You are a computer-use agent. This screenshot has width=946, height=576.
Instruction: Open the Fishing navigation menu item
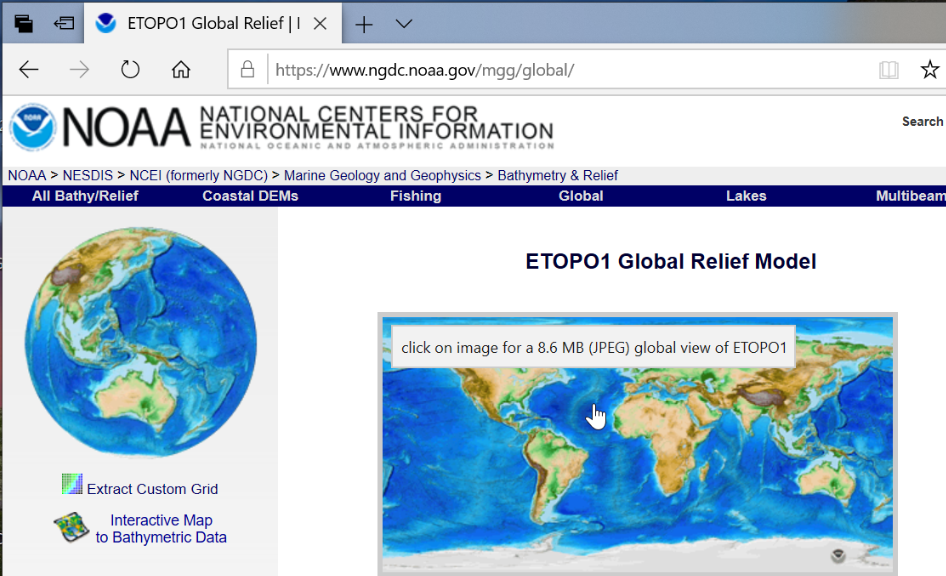tap(415, 196)
